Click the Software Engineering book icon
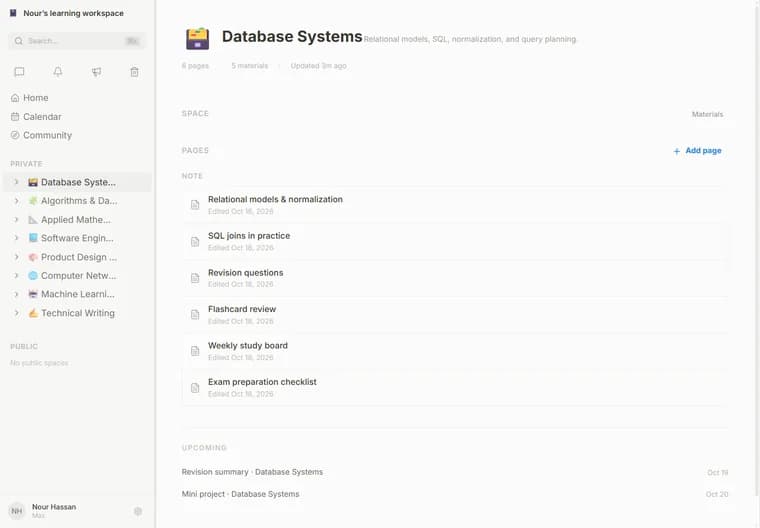Image resolution: width=760 pixels, height=528 pixels. tap(32, 238)
